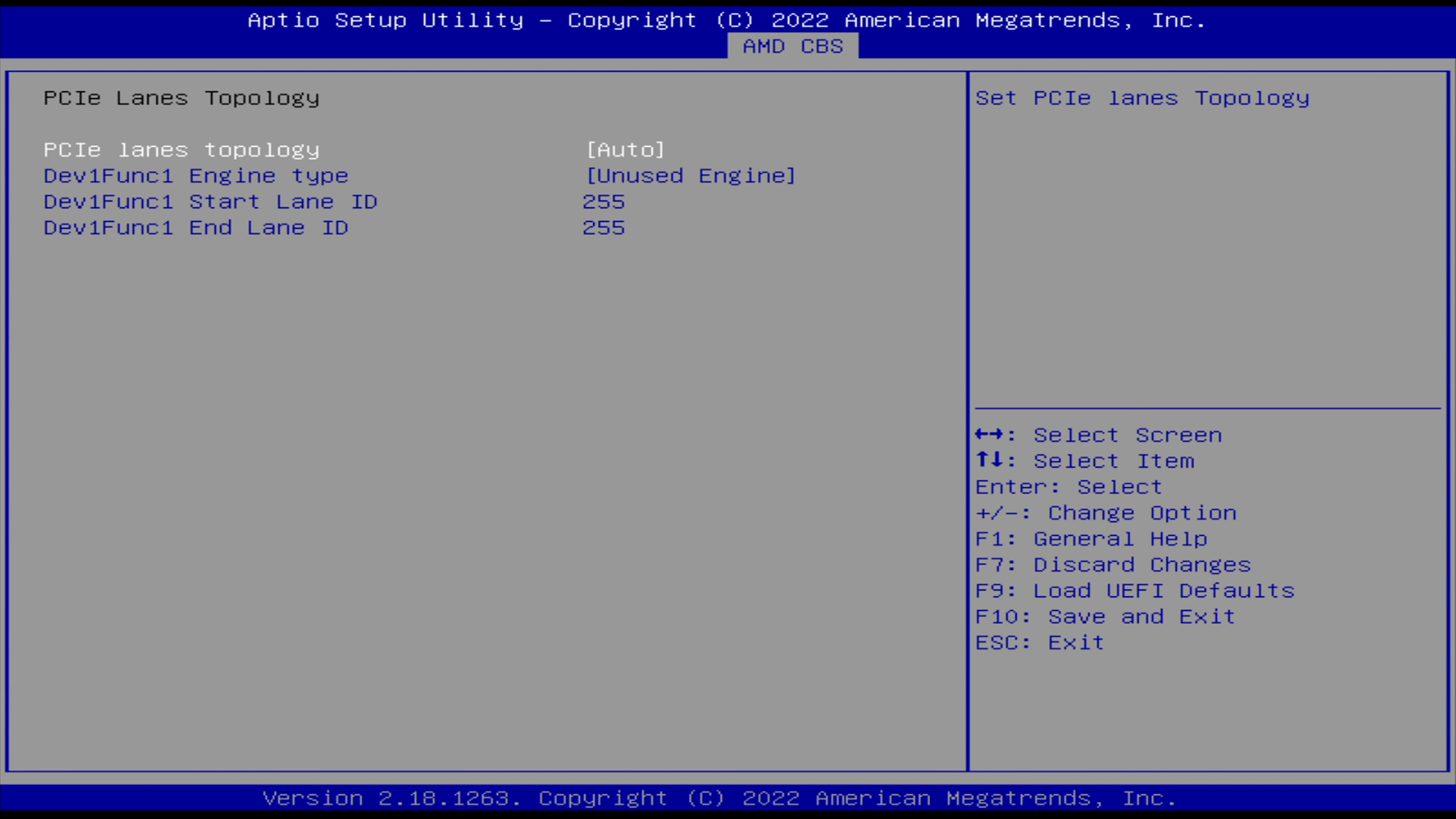The width and height of the screenshot is (1456, 819).
Task: Click the 'Select Item' key hint
Action: pos(1085,461)
